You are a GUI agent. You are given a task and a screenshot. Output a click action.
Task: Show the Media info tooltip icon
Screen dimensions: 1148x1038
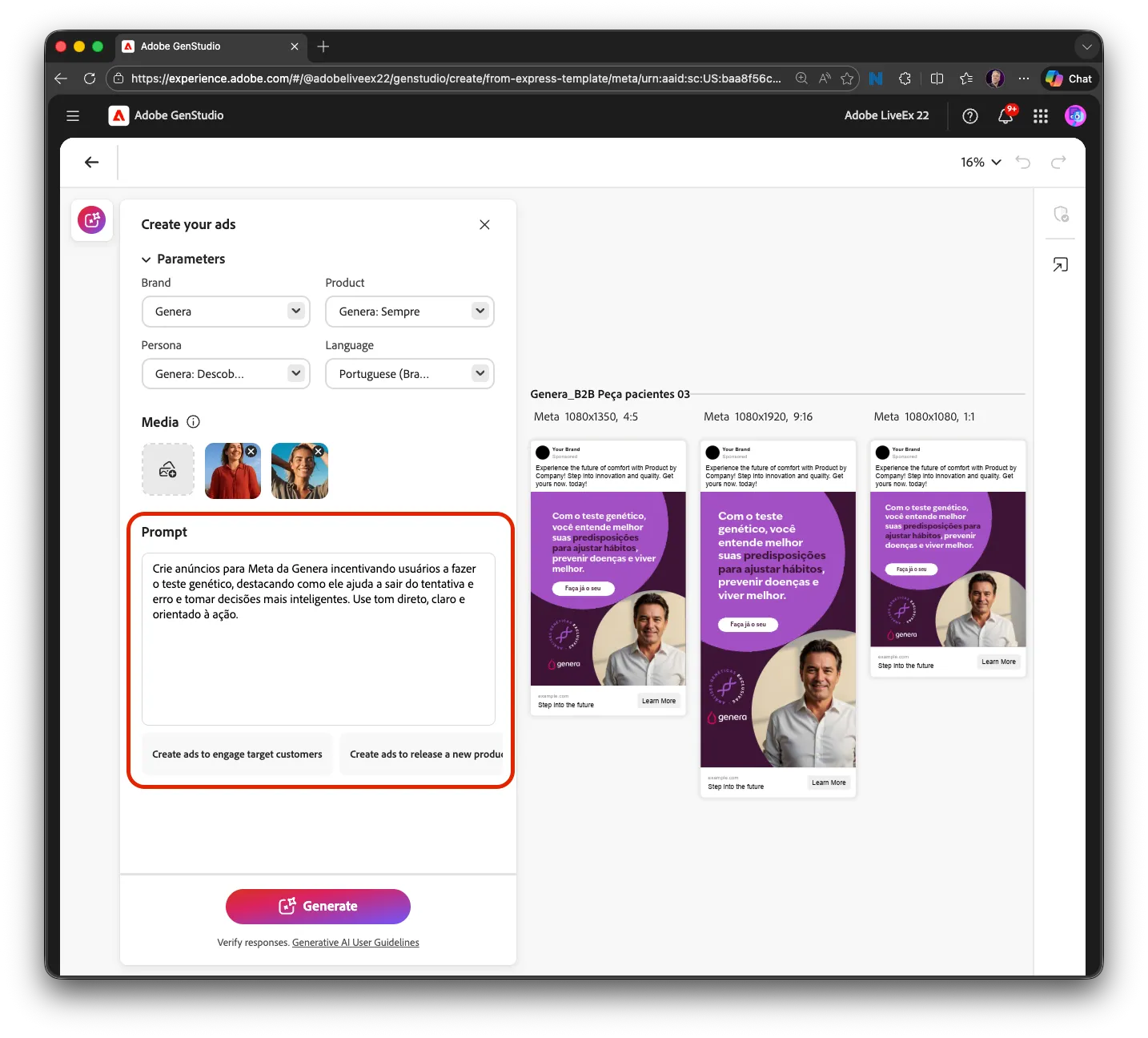coord(193,422)
